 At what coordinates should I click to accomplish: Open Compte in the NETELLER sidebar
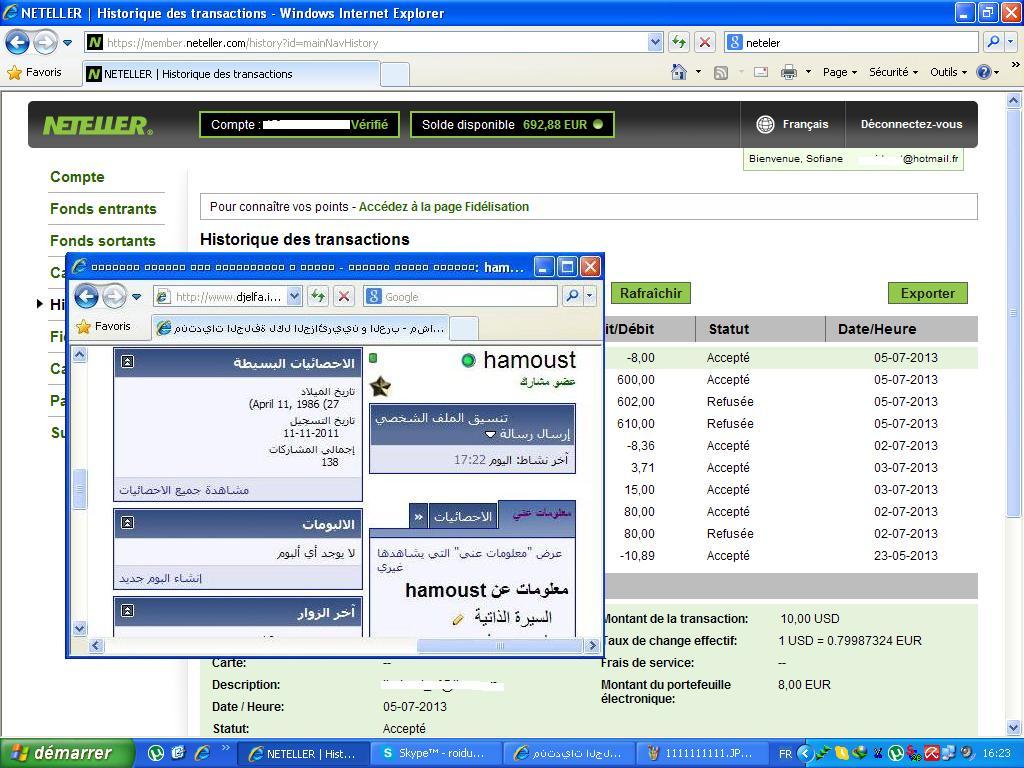[77, 177]
